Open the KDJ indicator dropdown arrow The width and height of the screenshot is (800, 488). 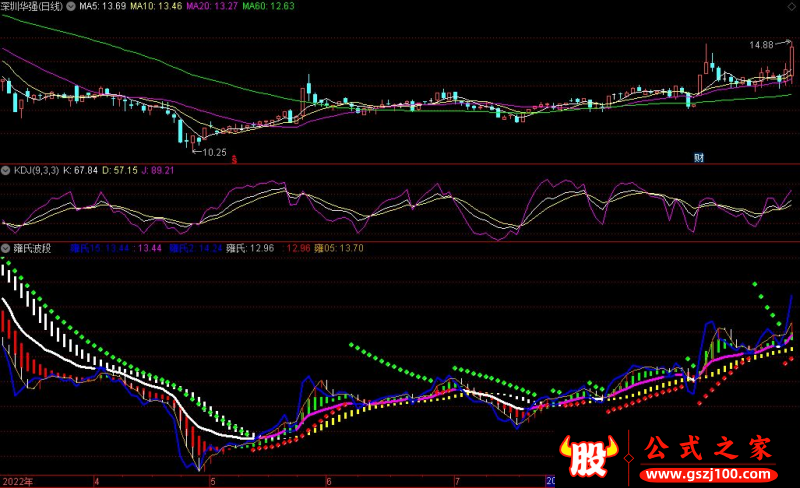[7, 171]
